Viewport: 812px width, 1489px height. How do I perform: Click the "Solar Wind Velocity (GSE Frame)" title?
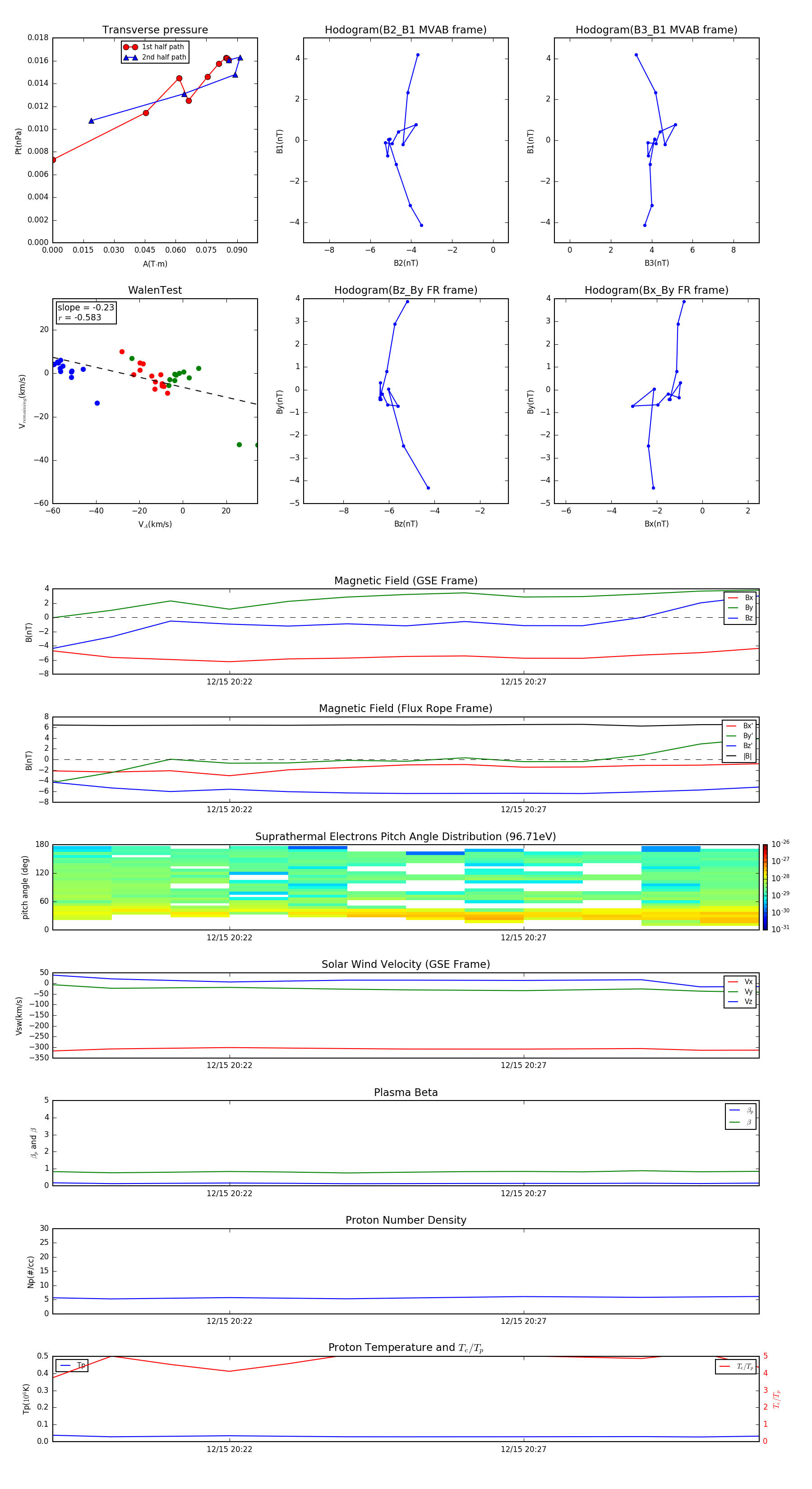(406, 965)
